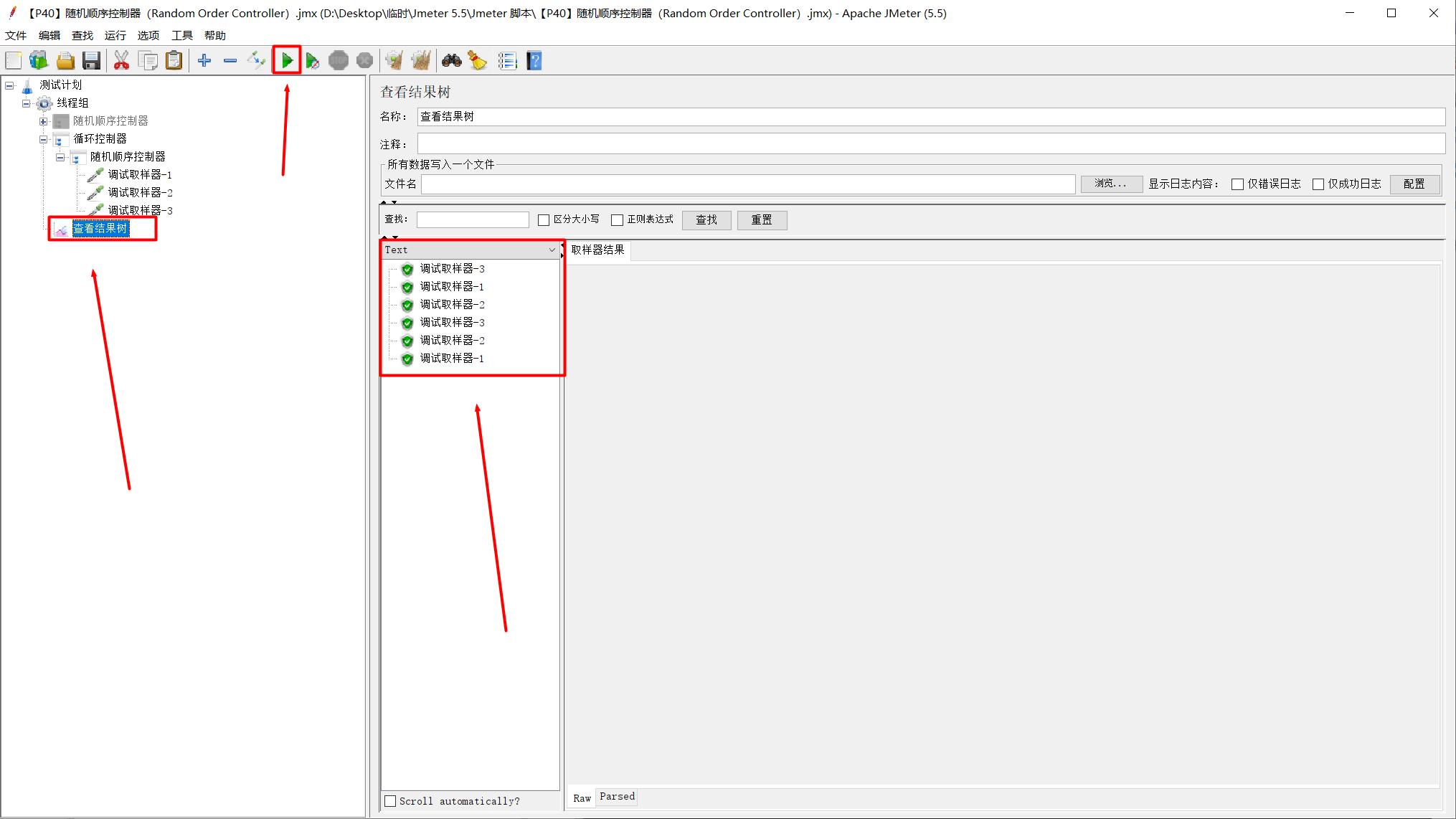Click the 查找 search button
This screenshot has height=819, width=1456.
[706, 220]
